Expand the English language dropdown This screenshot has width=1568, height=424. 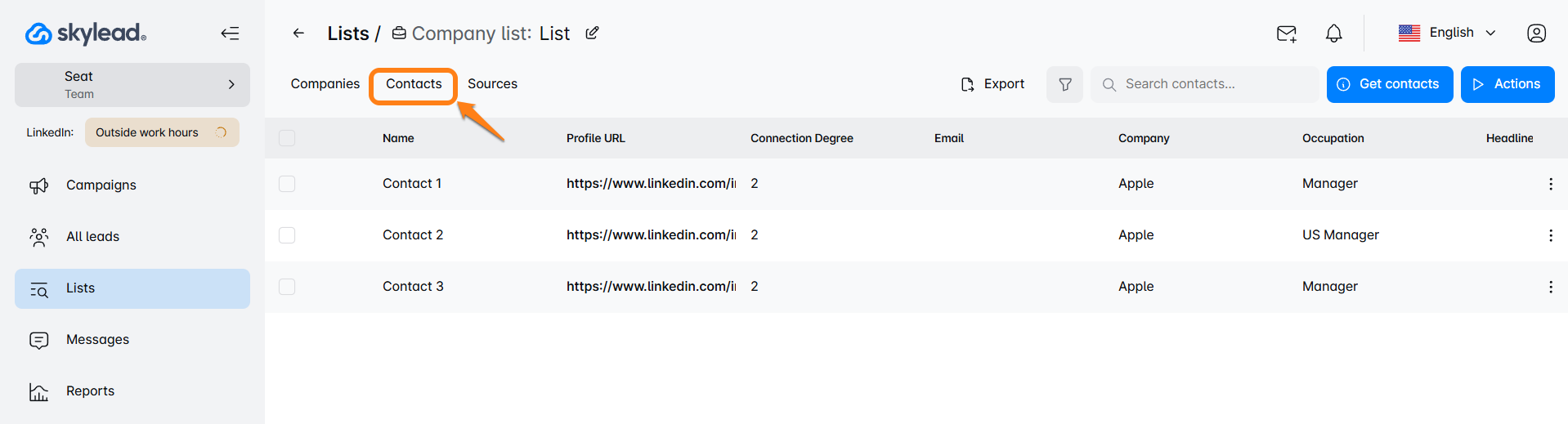pyautogui.click(x=1448, y=33)
